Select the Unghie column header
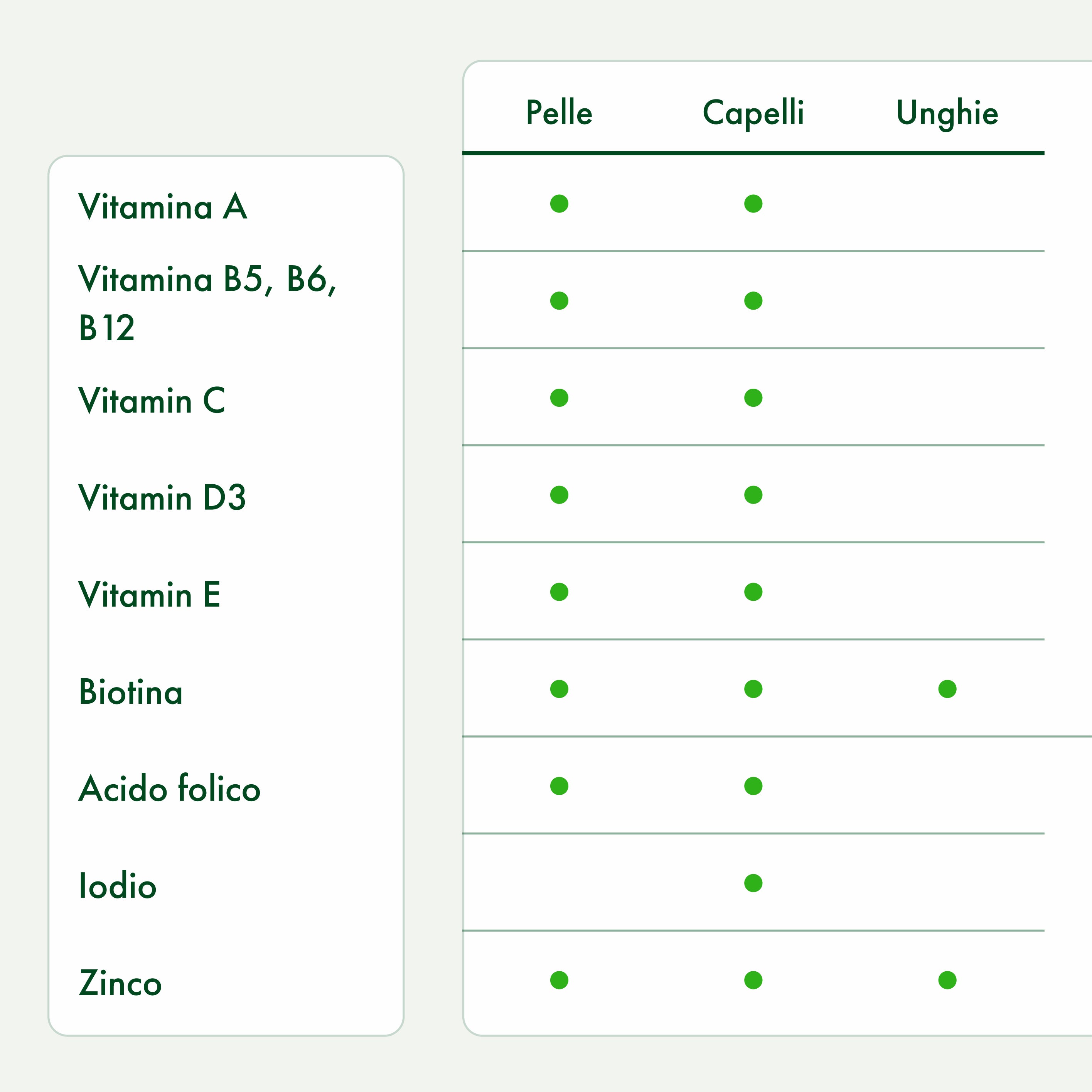 click(x=947, y=113)
